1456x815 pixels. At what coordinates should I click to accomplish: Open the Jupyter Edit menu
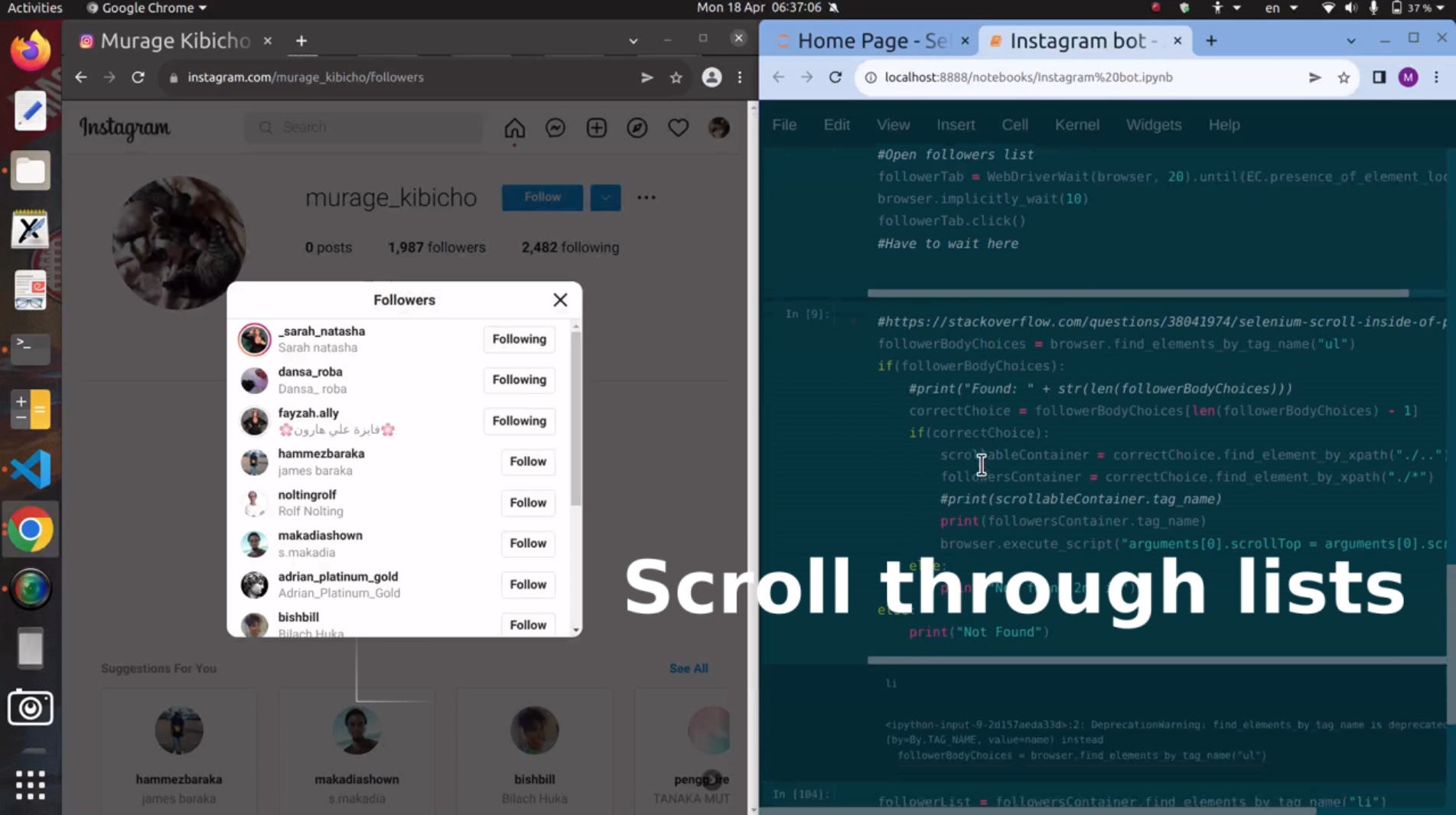836,125
